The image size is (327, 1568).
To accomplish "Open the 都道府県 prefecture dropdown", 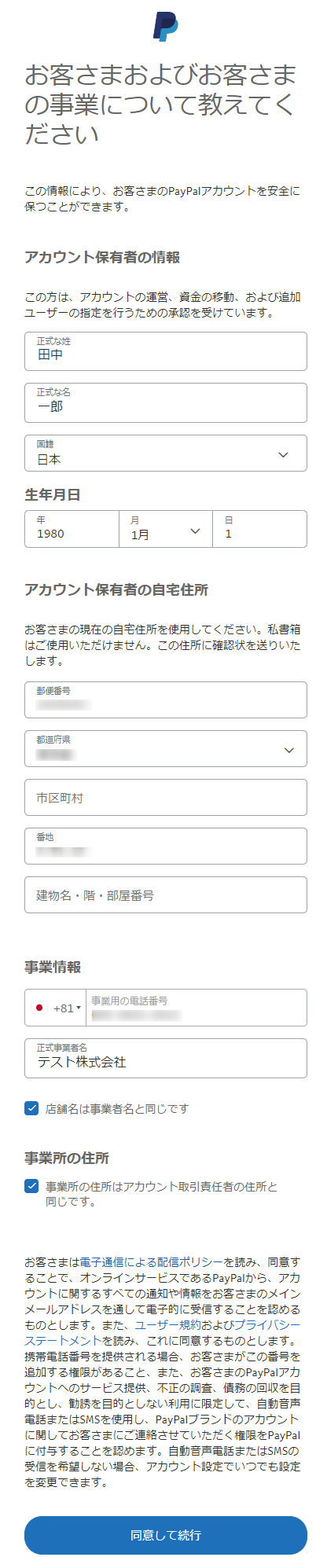I will pyautogui.click(x=166, y=748).
